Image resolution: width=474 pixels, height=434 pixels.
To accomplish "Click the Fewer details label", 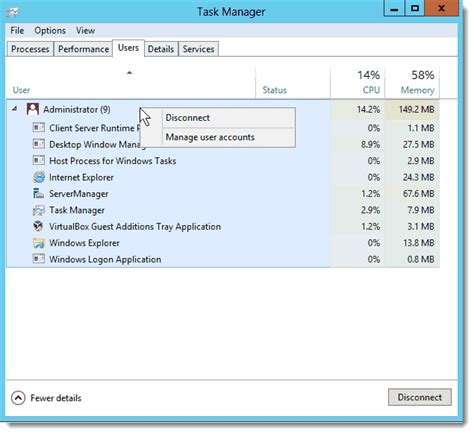I will [x=56, y=398].
